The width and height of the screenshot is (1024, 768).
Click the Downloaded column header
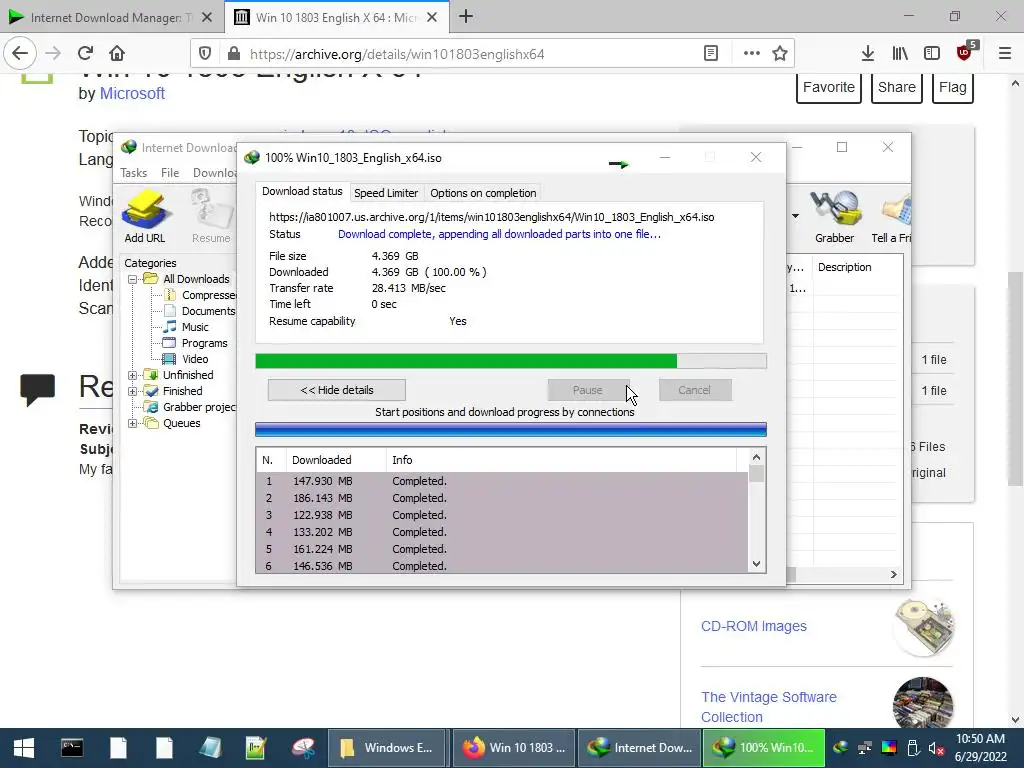336,460
